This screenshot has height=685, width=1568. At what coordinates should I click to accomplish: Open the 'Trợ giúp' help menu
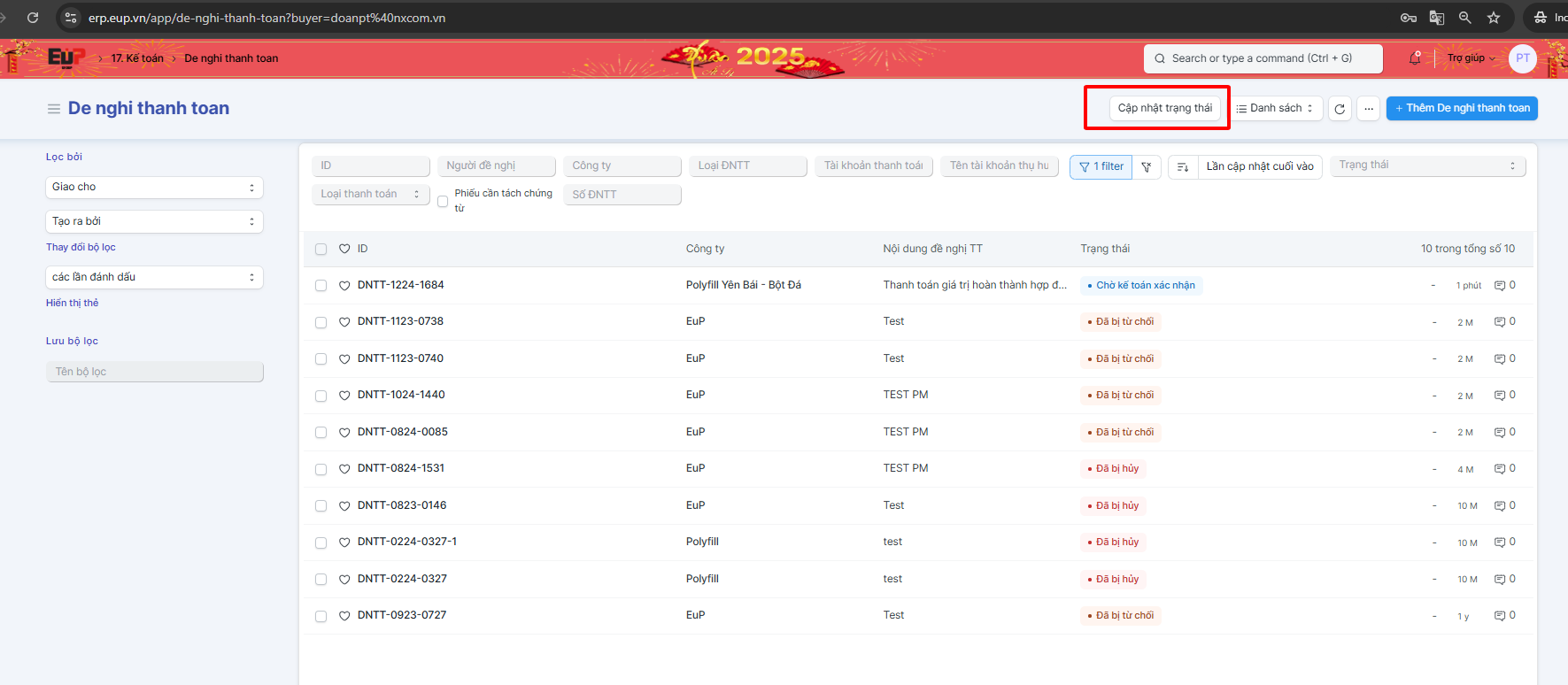tap(1471, 58)
